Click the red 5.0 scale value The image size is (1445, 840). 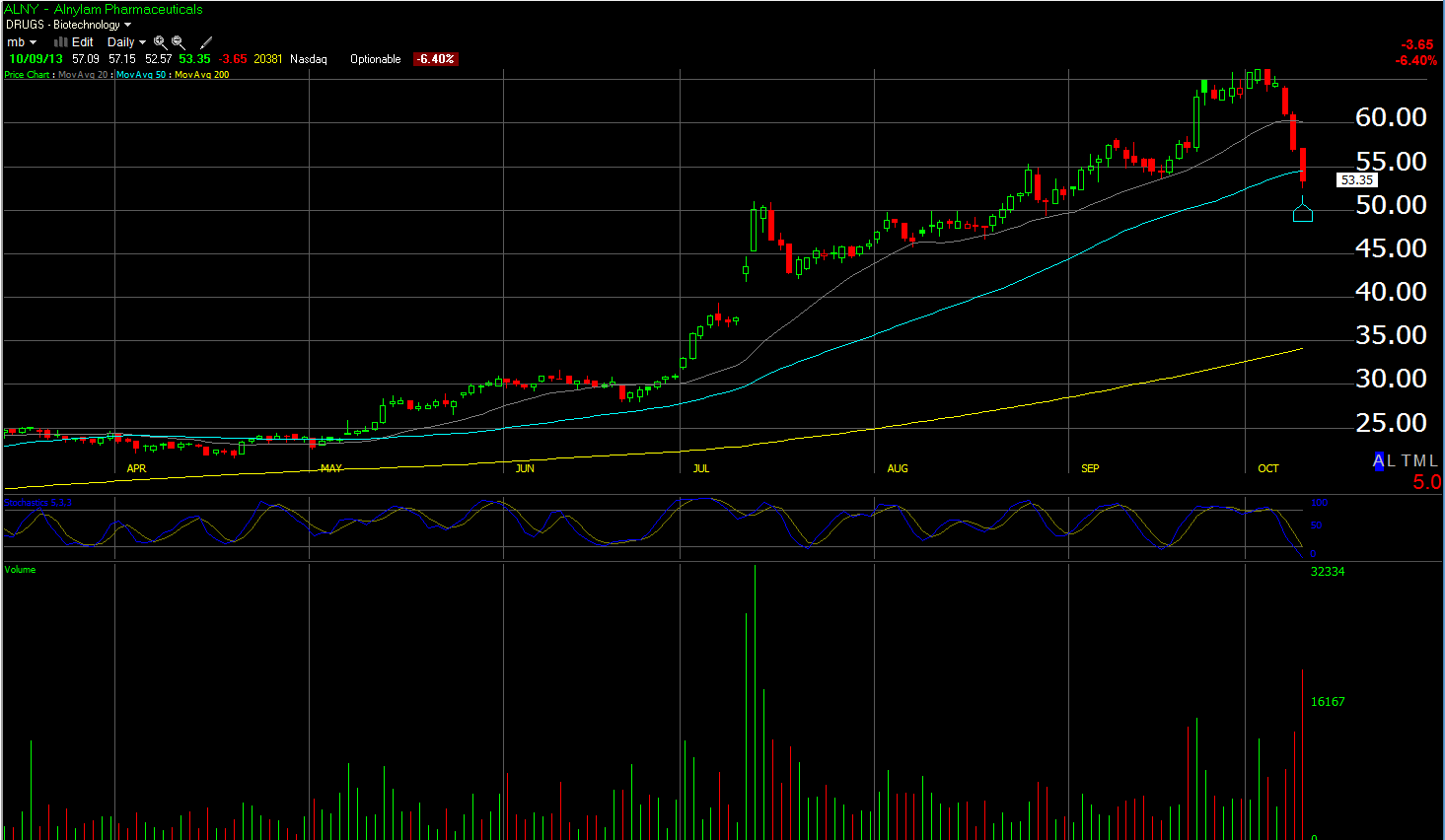click(1426, 482)
